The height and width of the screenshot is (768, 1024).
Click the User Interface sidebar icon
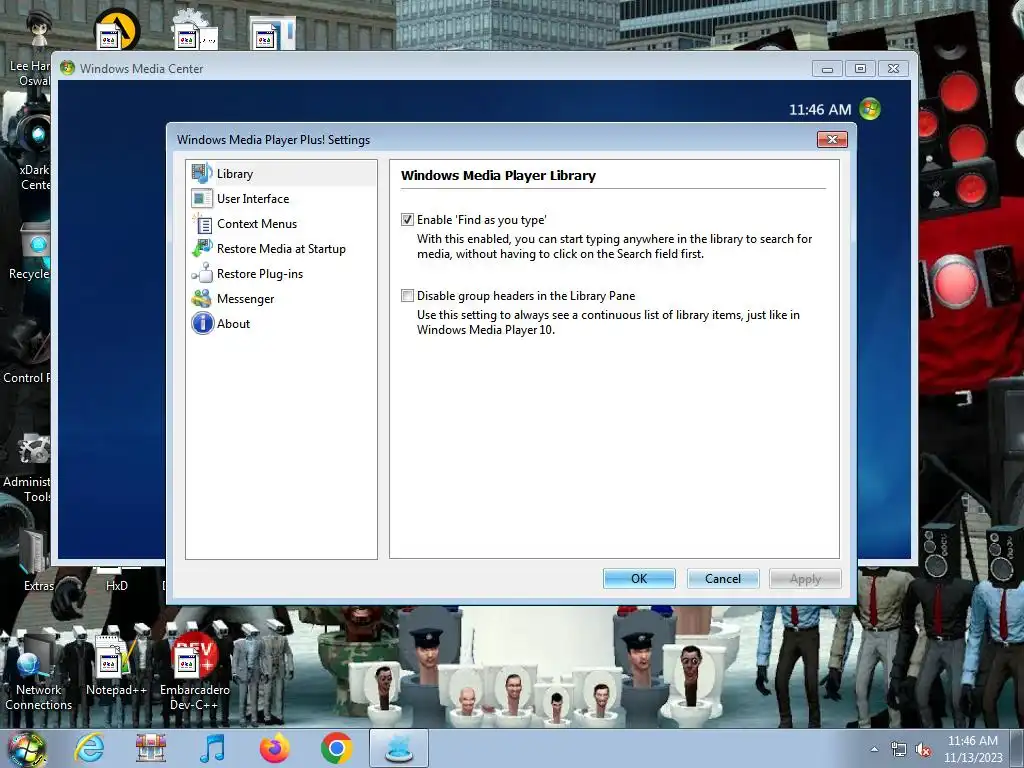click(x=202, y=199)
